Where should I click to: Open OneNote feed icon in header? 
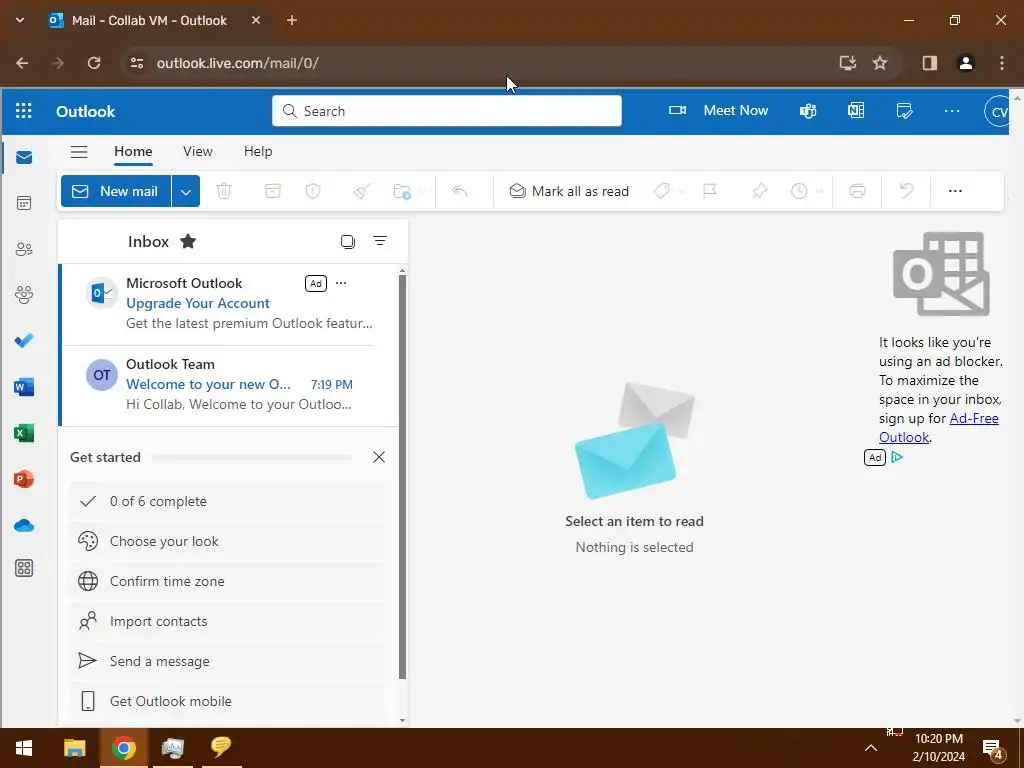(x=856, y=110)
